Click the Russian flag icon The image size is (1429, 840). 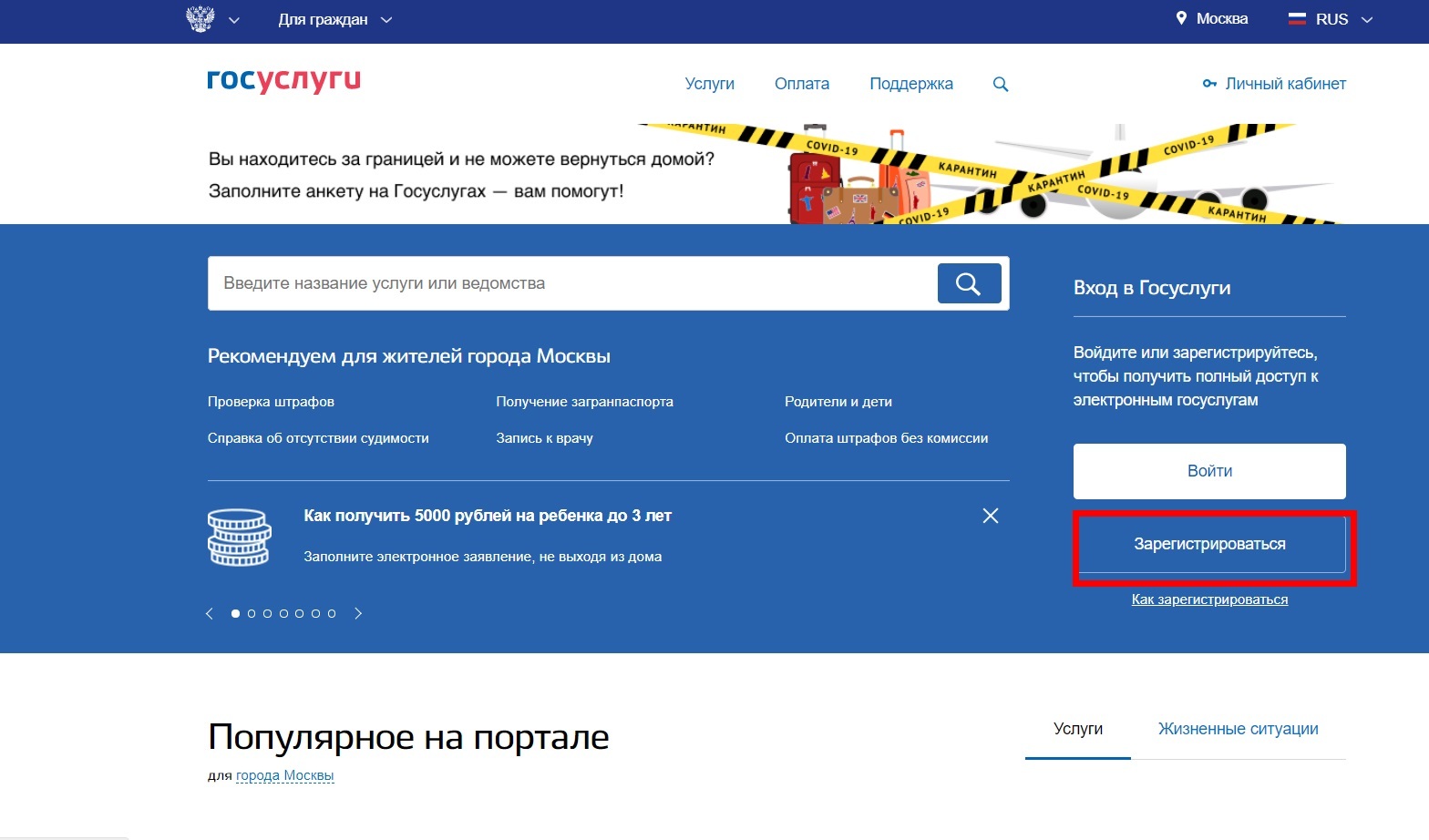pyautogui.click(x=1297, y=18)
